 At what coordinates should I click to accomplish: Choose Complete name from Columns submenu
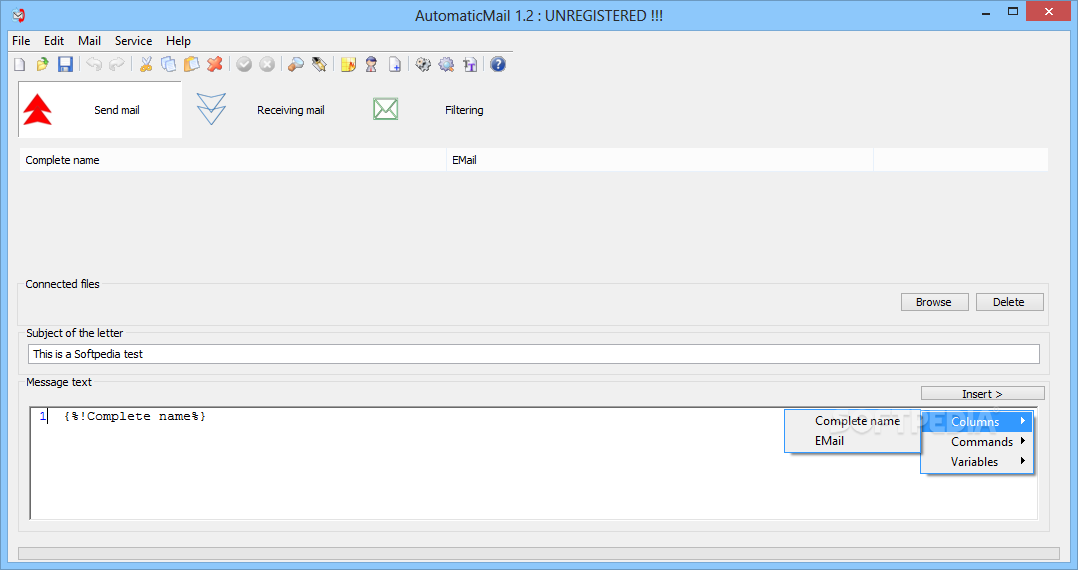(x=852, y=421)
